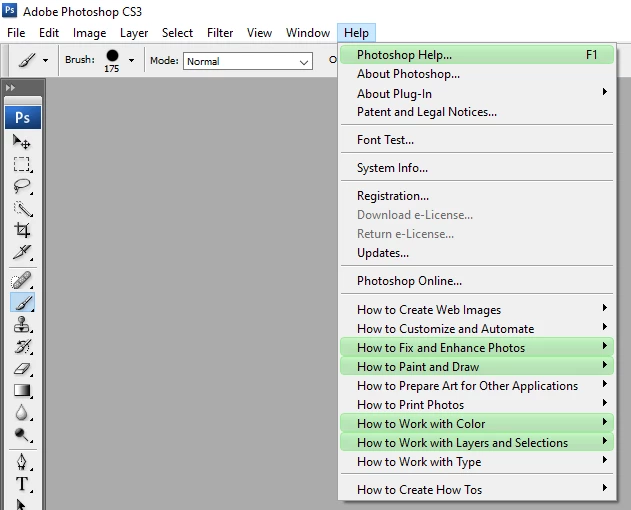
Task: Click the 175 brush tip preview
Action: click(x=112, y=61)
